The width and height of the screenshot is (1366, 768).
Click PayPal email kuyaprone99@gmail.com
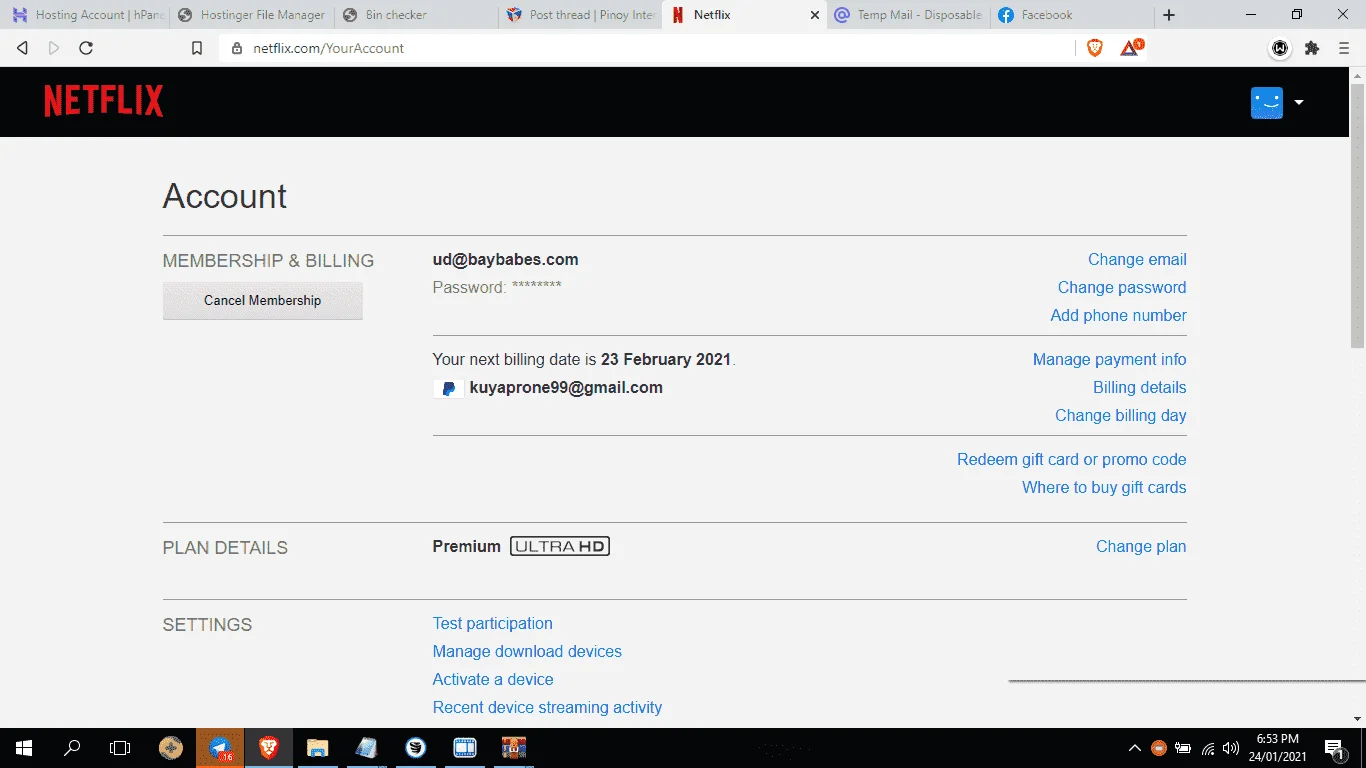coord(566,388)
